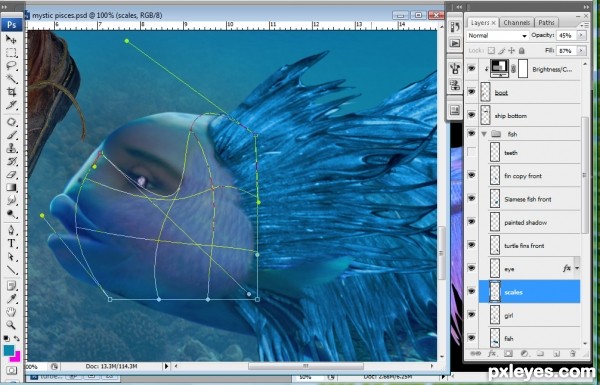Image resolution: width=600 pixels, height=385 pixels.
Task: Select the Zoom tool
Action: (11, 325)
